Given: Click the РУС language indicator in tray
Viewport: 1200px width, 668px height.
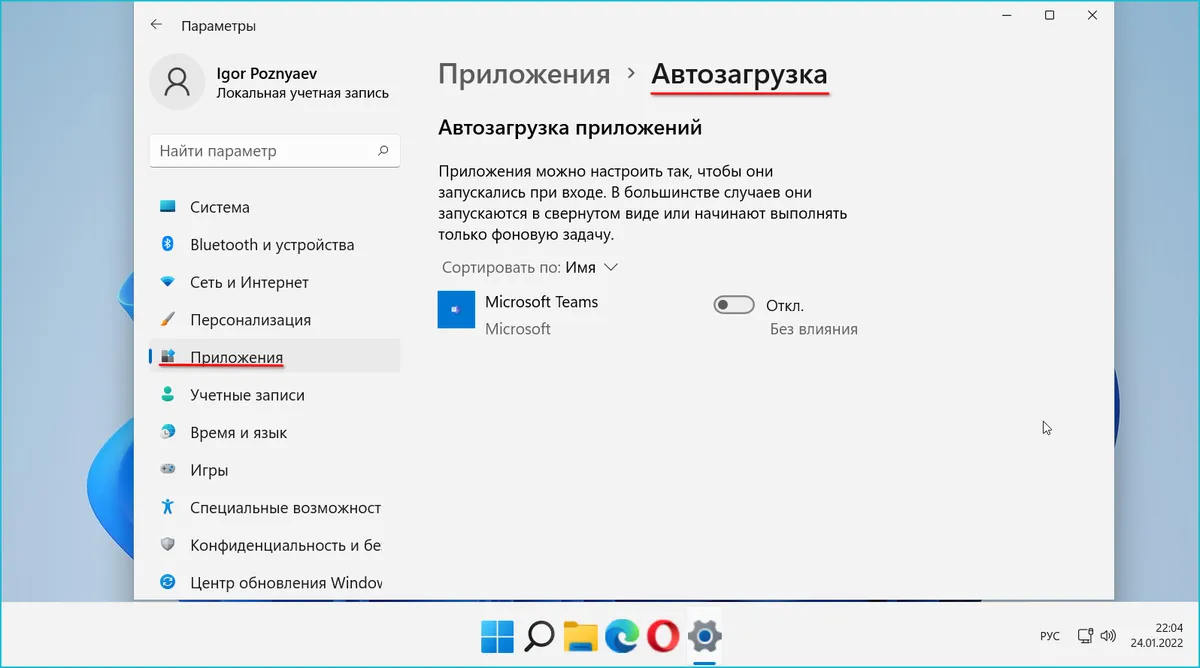Looking at the screenshot, I should pyautogui.click(x=1050, y=636).
